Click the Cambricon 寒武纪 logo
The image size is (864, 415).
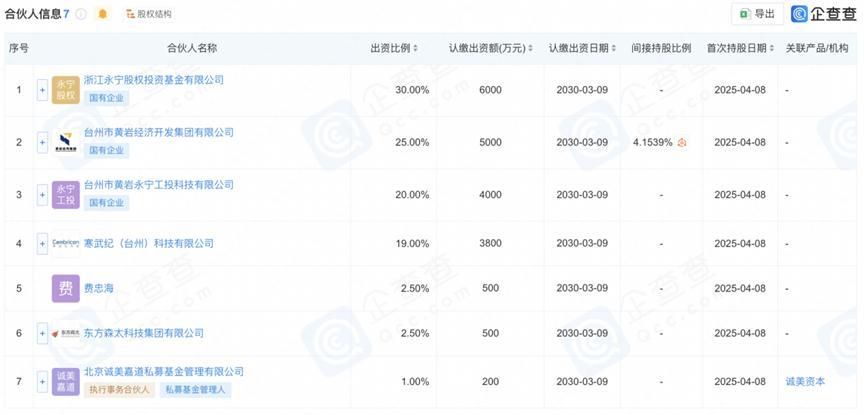(66, 243)
